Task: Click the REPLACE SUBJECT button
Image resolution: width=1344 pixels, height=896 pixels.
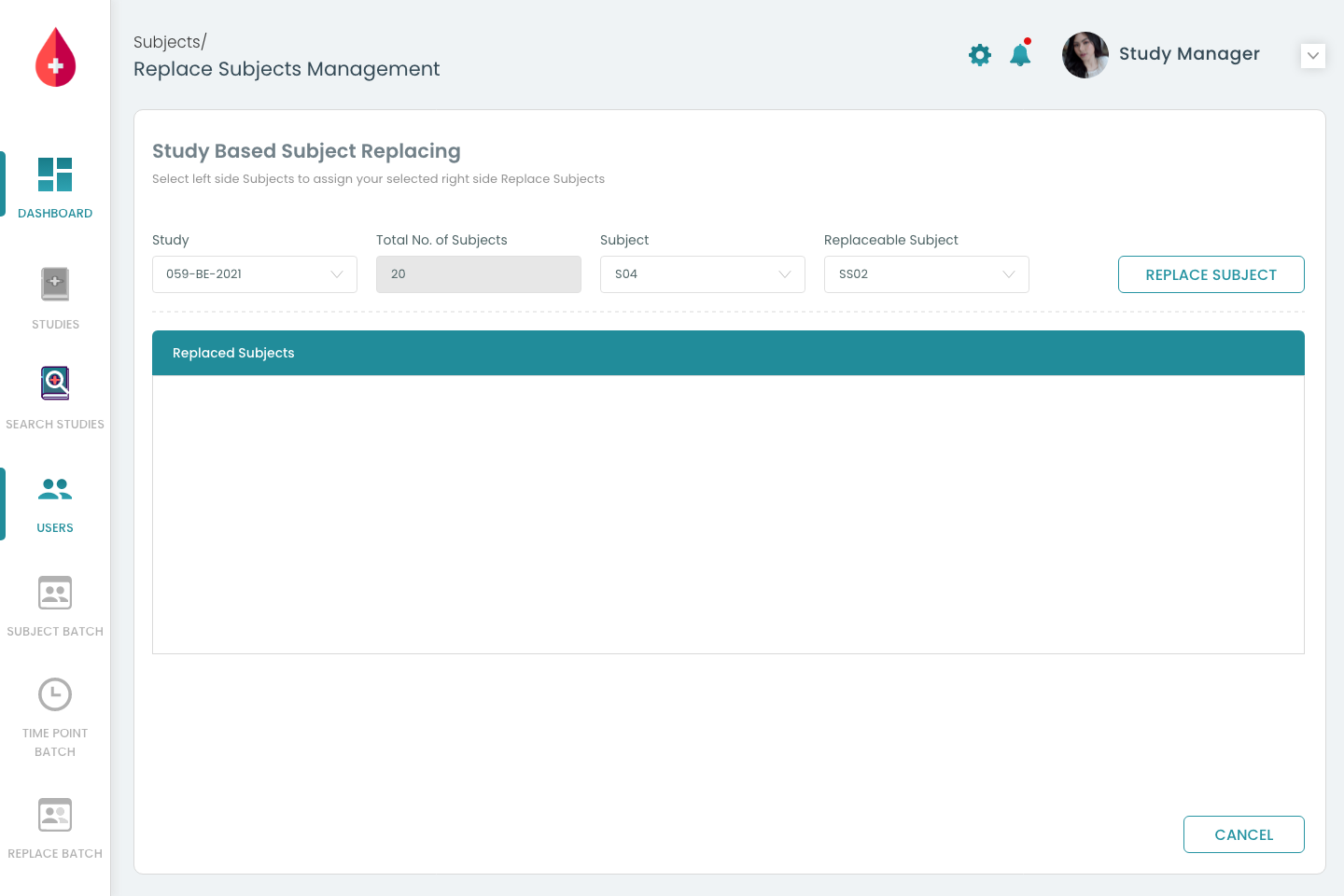Action: click(x=1211, y=274)
